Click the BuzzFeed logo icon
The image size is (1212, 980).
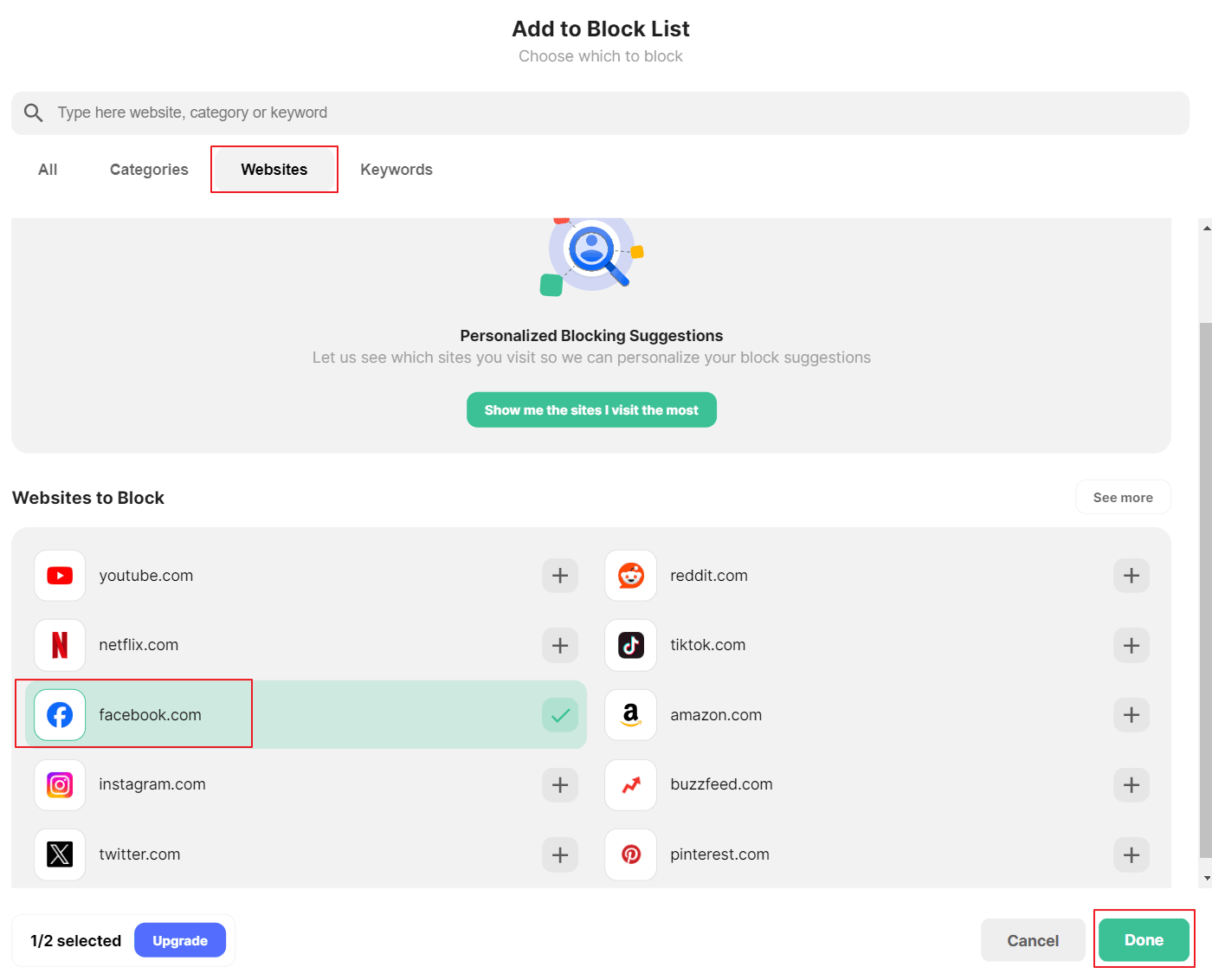[x=631, y=785]
